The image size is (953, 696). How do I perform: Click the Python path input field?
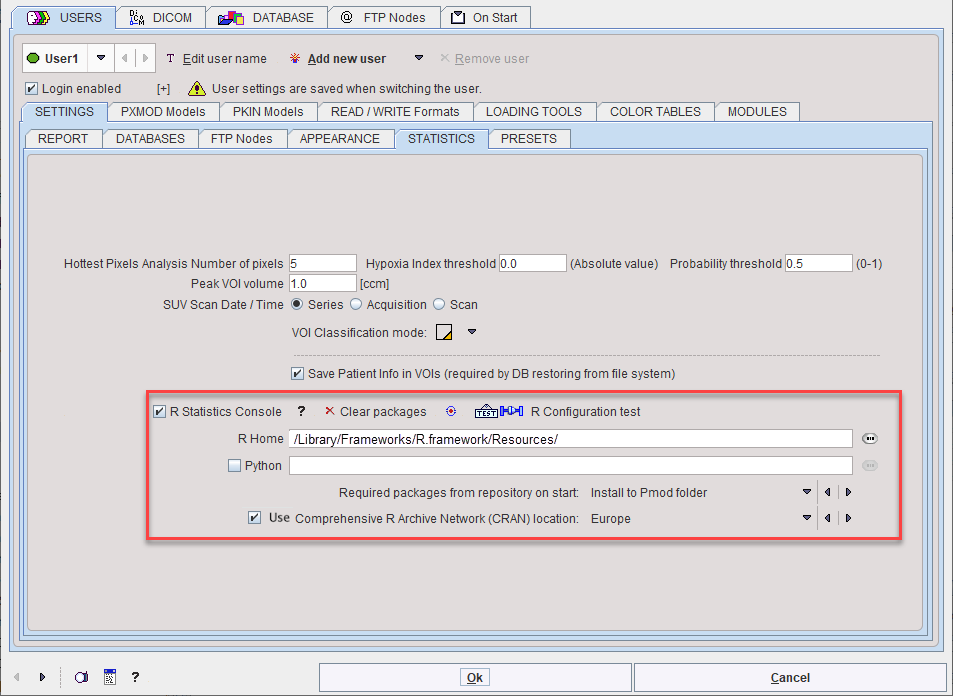pos(571,466)
